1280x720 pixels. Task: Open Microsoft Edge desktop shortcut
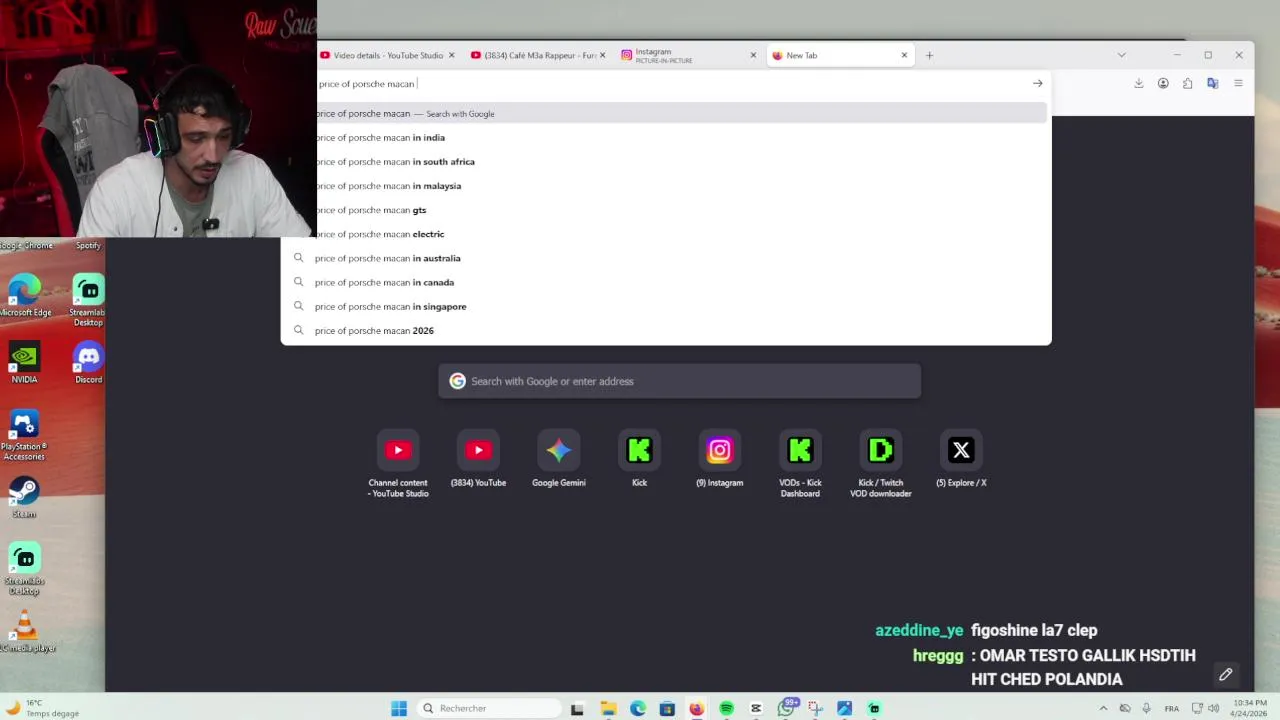(25, 296)
